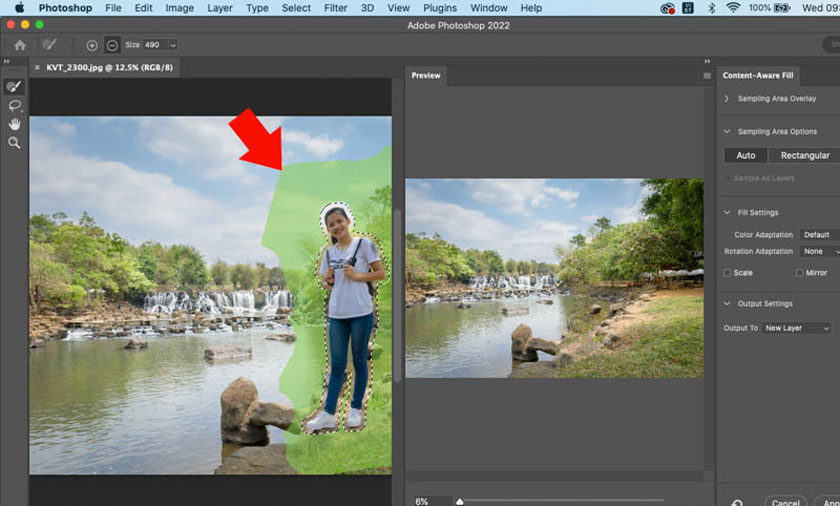Open the Preview panel menu icon
The height and width of the screenshot is (506, 840).
[x=707, y=76]
